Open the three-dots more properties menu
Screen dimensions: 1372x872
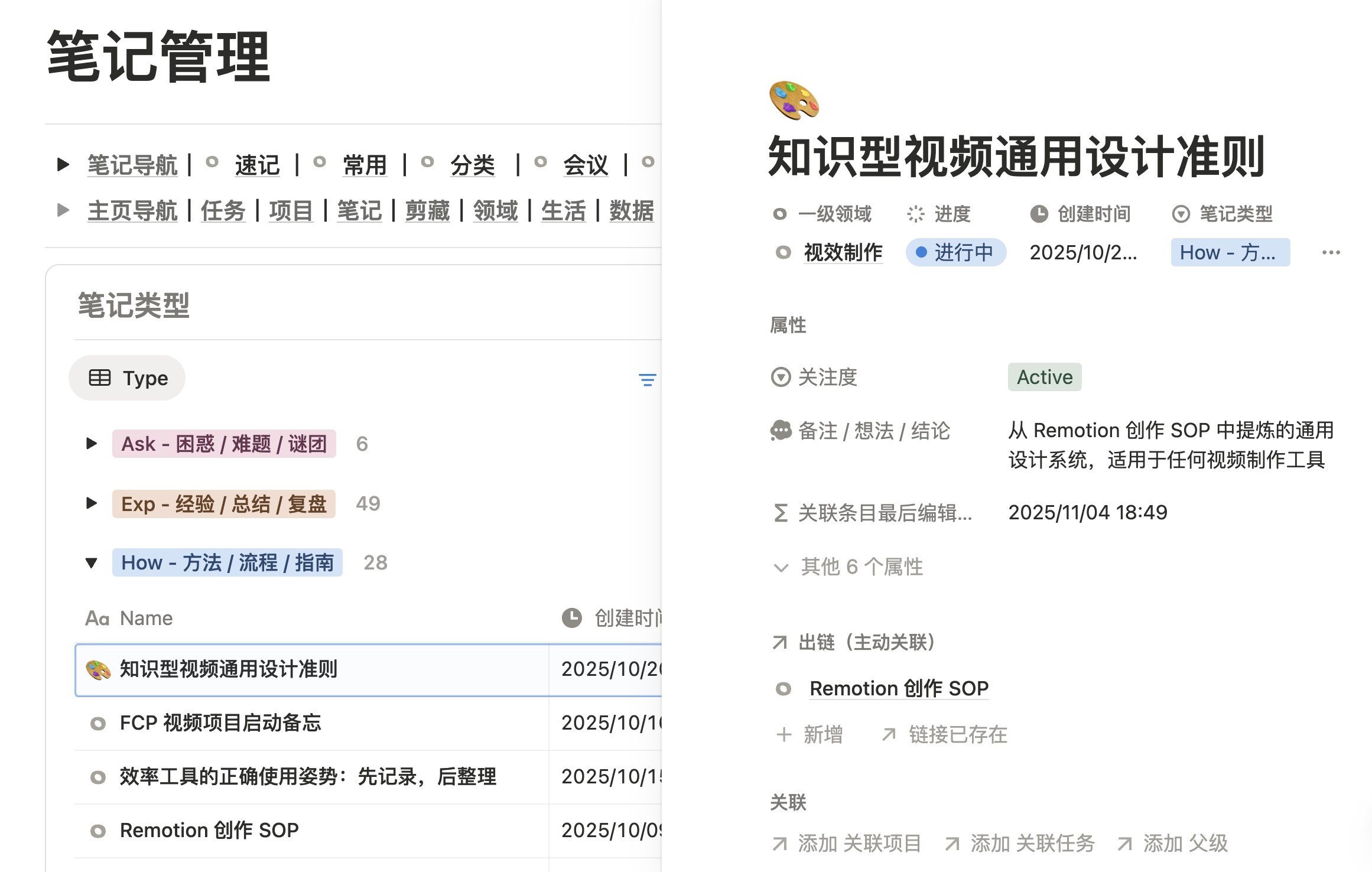pos(1331,253)
